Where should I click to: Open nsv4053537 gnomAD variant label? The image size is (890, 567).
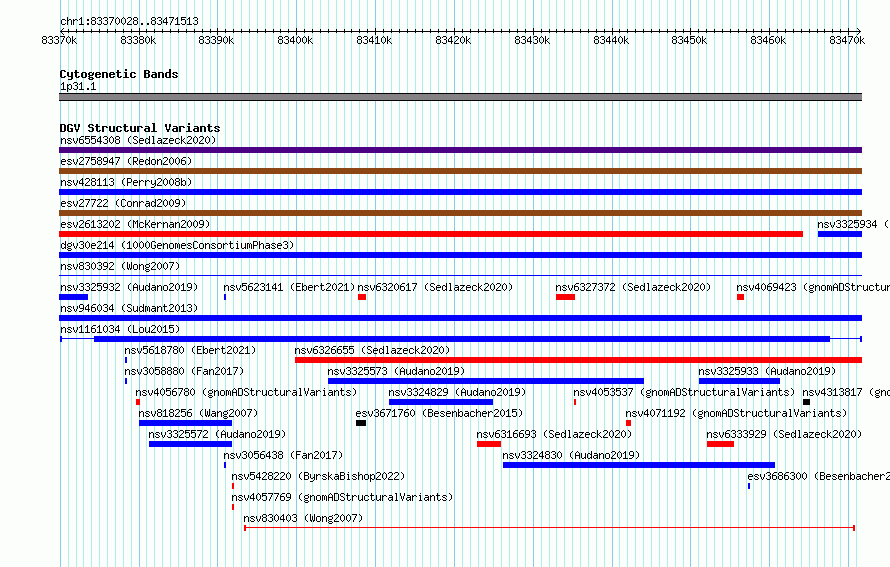[684, 392]
